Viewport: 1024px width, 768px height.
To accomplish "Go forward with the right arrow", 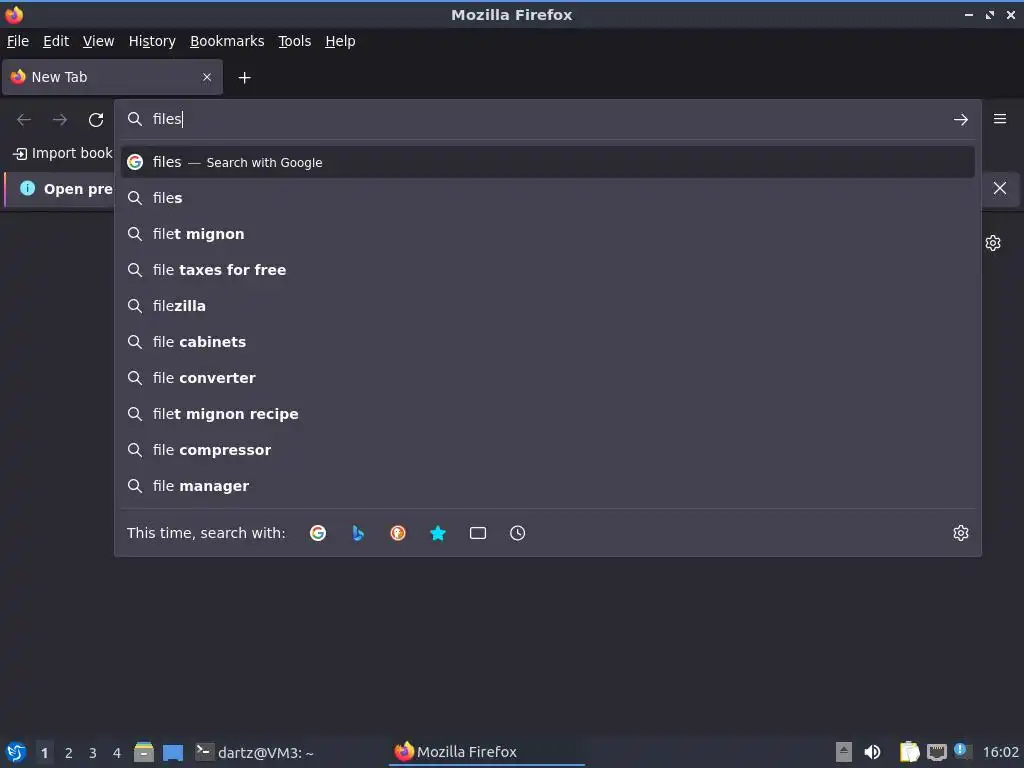I will [x=59, y=120].
